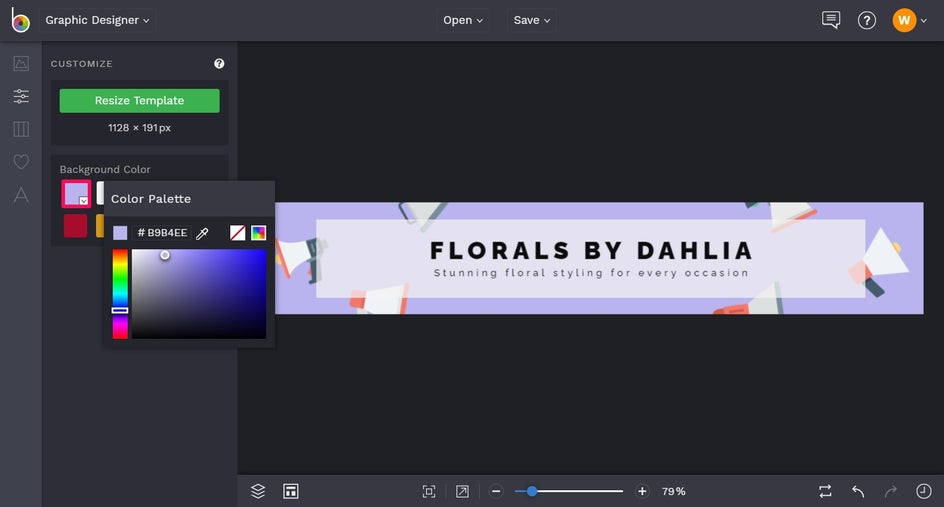944x507 pixels.
Task: Select the dark red background color swatch
Action: pyautogui.click(x=75, y=226)
